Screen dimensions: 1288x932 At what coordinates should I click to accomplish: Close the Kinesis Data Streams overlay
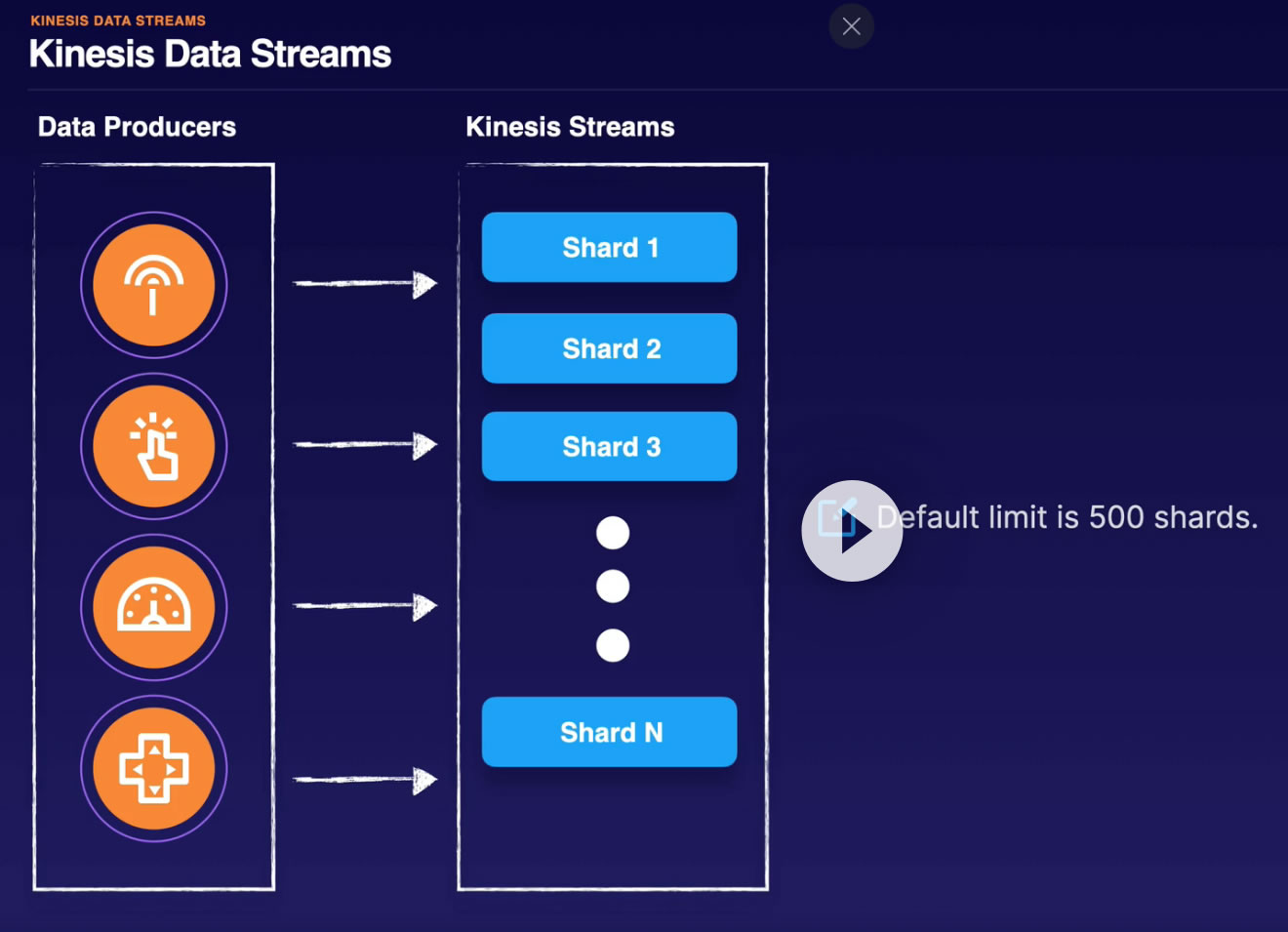851,26
